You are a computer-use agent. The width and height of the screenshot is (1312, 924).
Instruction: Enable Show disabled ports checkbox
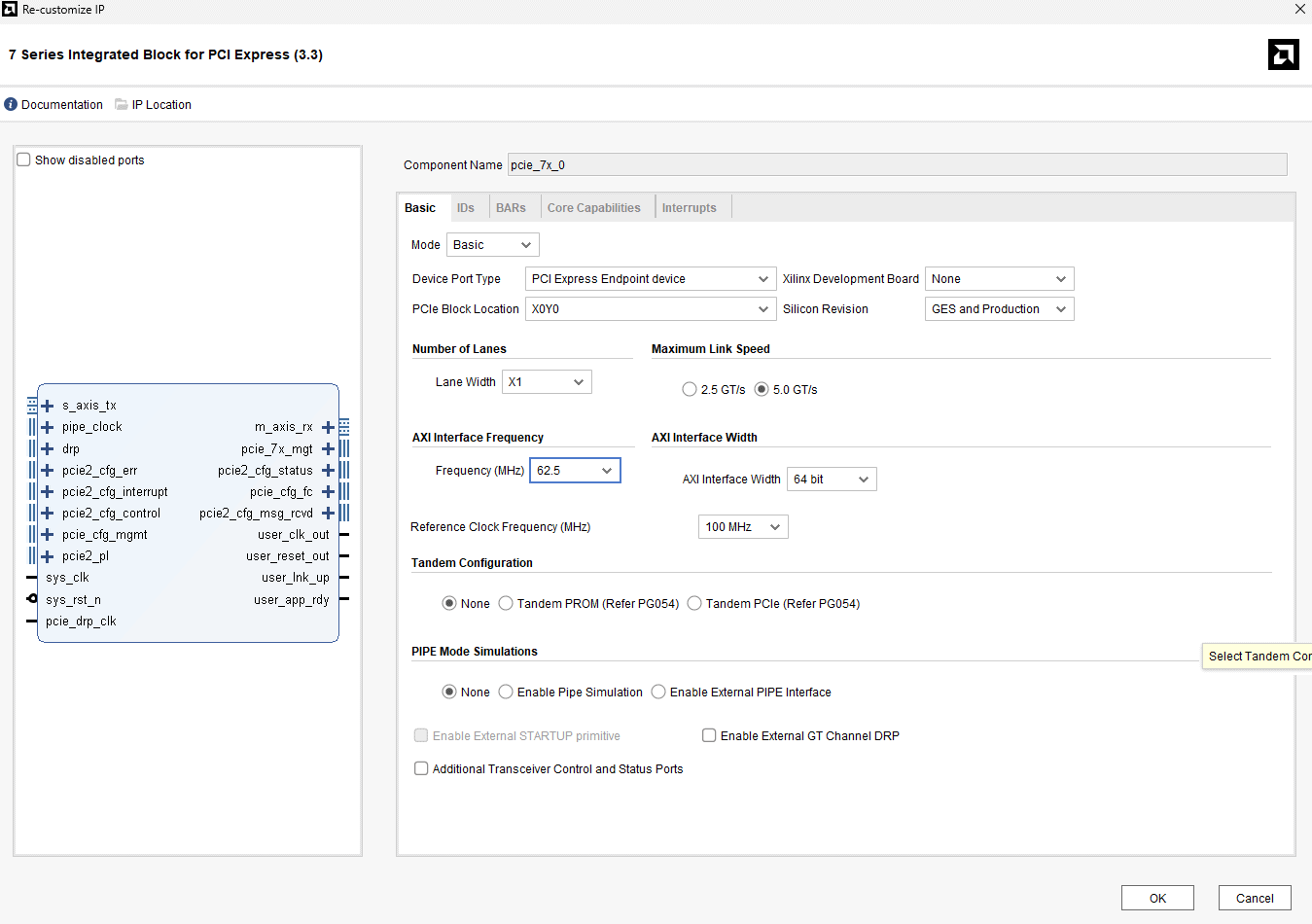point(24,160)
